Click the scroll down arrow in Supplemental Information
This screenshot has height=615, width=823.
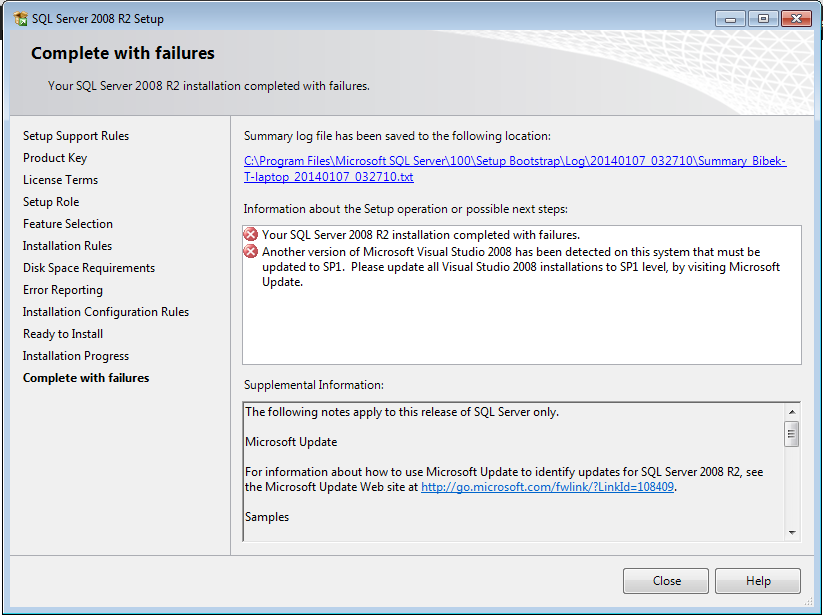pyautogui.click(x=792, y=533)
